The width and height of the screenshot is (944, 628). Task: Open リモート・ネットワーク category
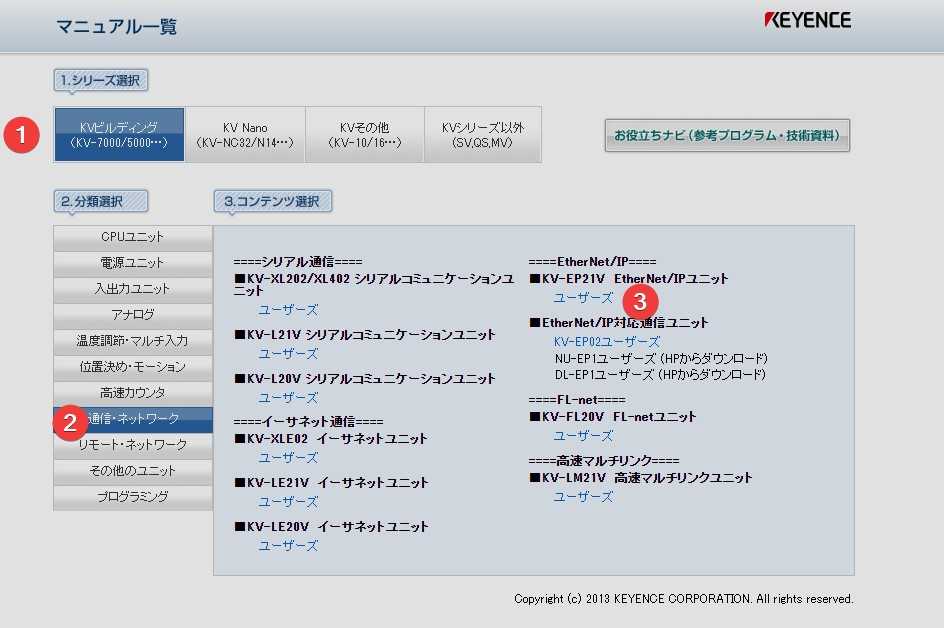(x=133, y=445)
